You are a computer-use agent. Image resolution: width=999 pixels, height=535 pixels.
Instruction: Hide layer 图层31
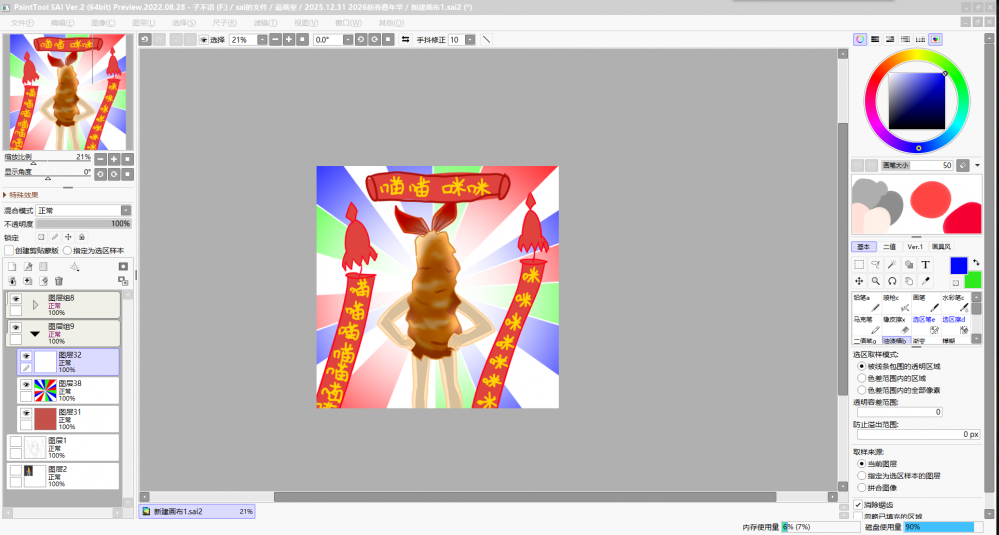click(26, 413)
